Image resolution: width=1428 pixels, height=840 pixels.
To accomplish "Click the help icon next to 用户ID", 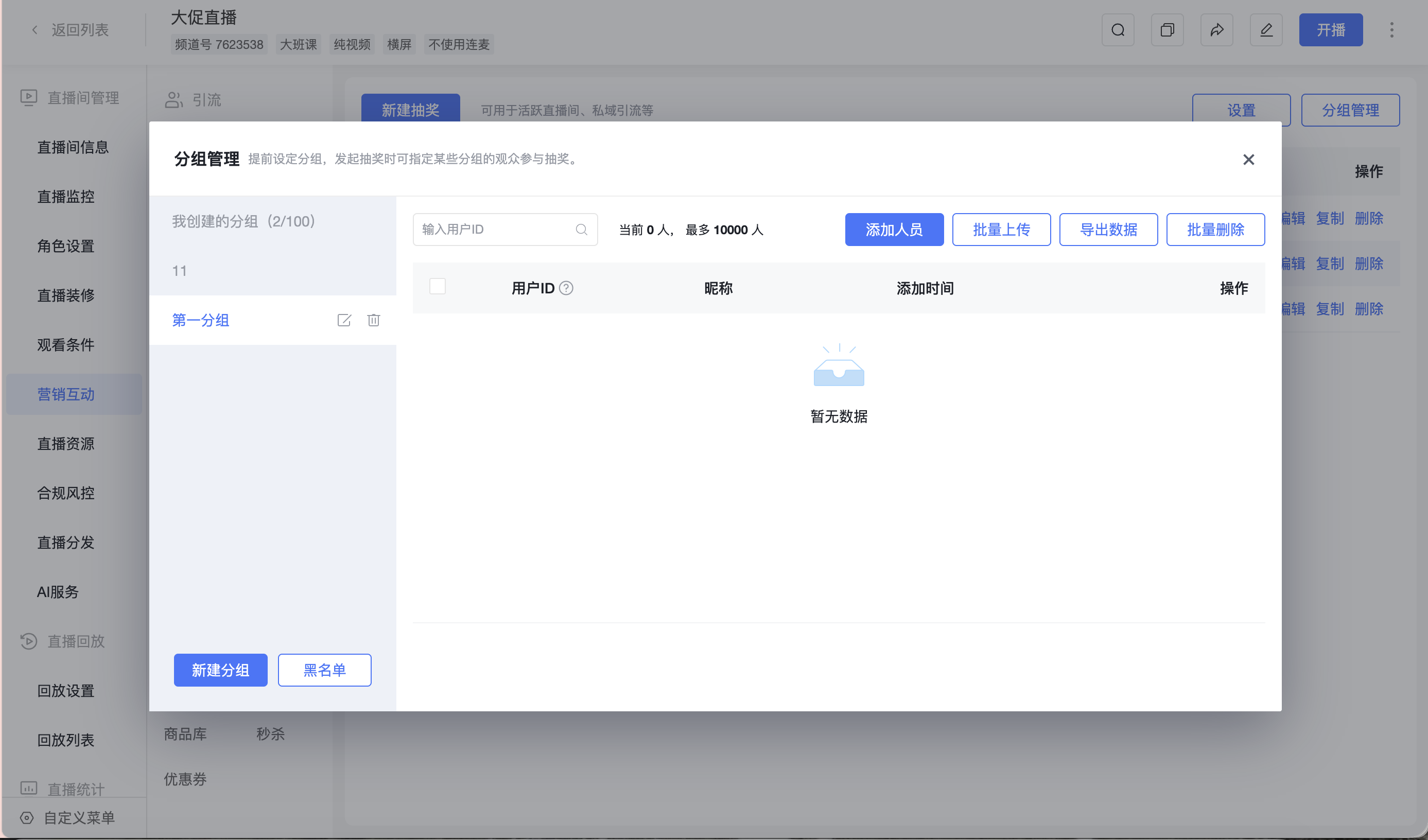I will pyautogui.click(x=566, y=288).
